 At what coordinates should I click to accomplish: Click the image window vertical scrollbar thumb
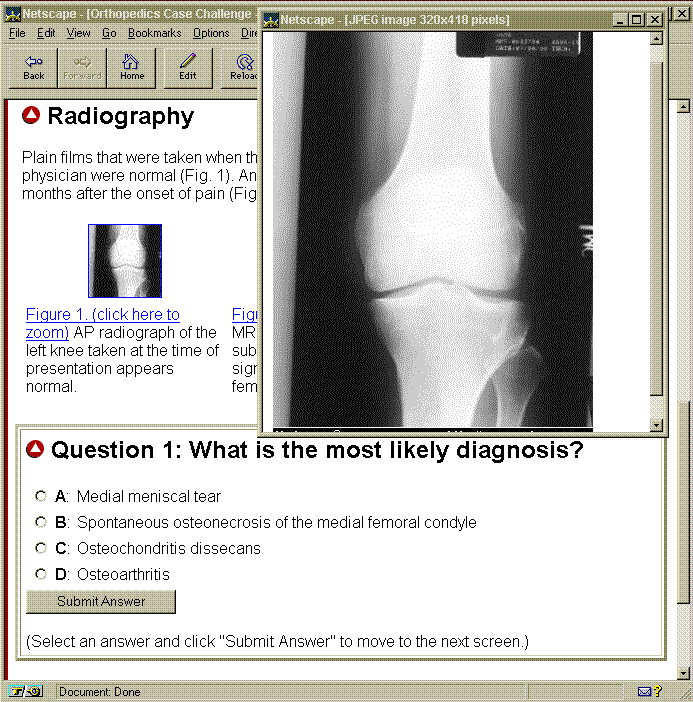click(x=656, y=228)
